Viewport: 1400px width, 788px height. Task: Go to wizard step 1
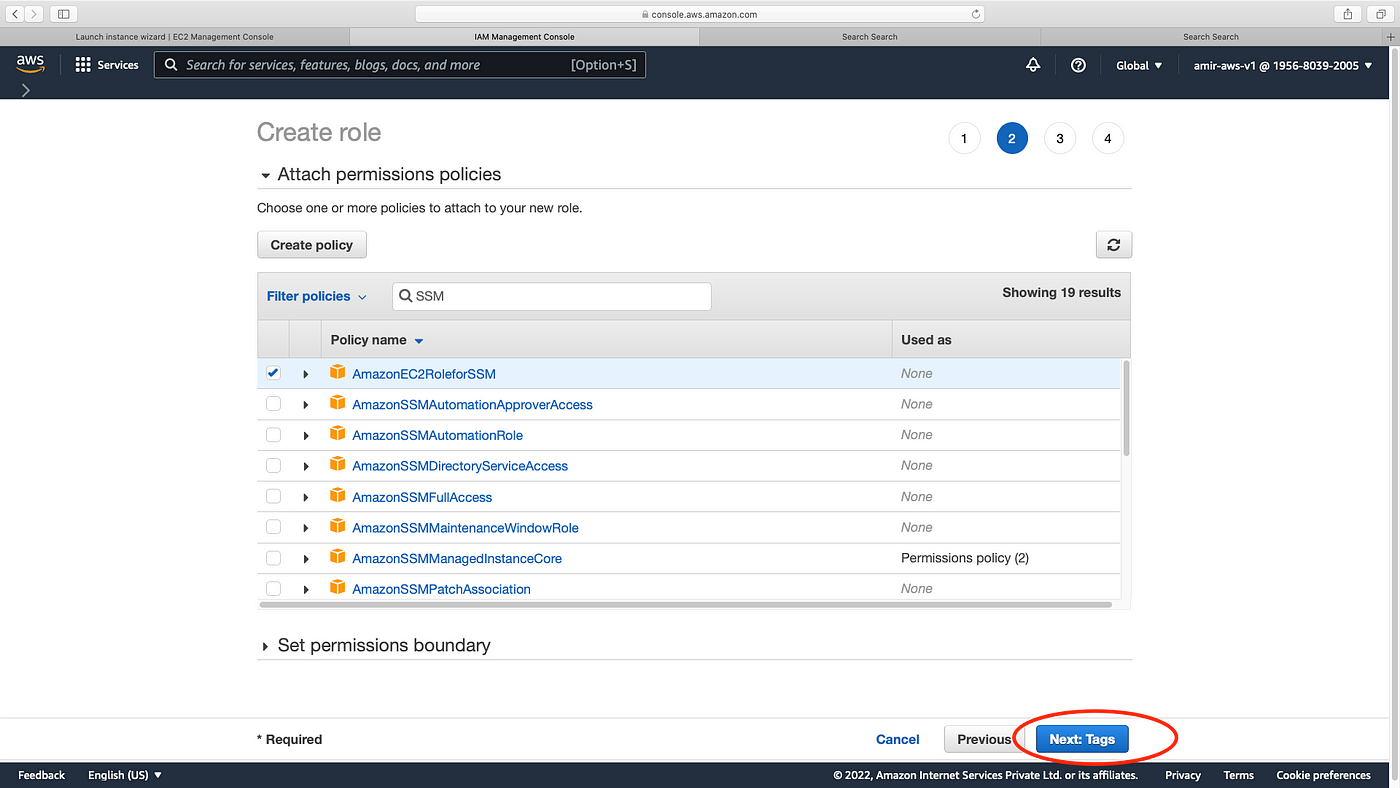coord(964,138)
